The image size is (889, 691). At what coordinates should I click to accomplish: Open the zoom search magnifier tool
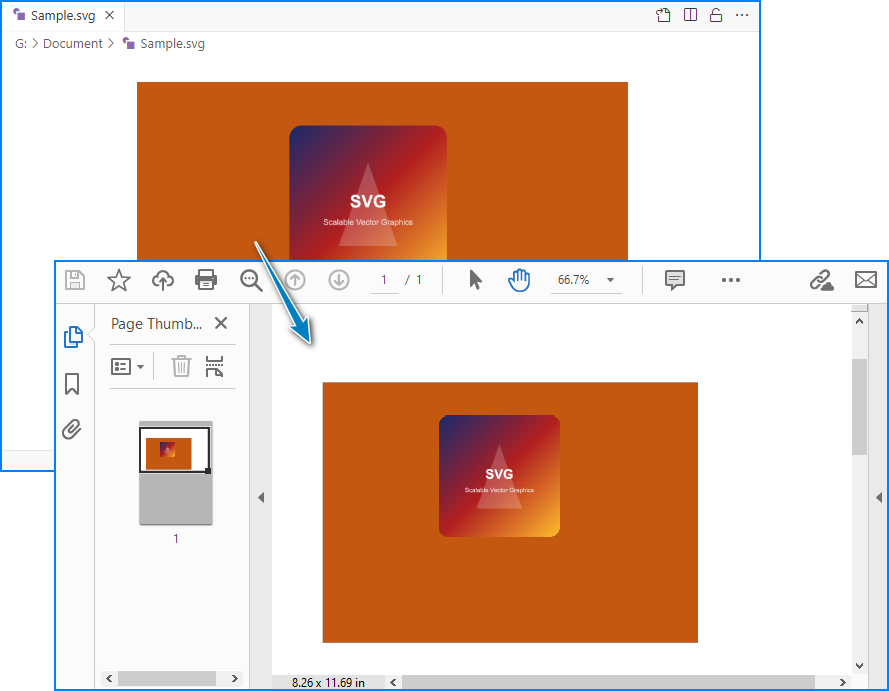[x=251, y=280]
